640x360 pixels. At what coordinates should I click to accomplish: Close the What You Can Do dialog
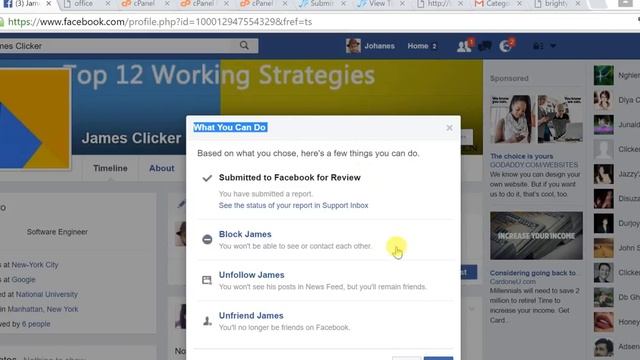(x=449, y=128)
